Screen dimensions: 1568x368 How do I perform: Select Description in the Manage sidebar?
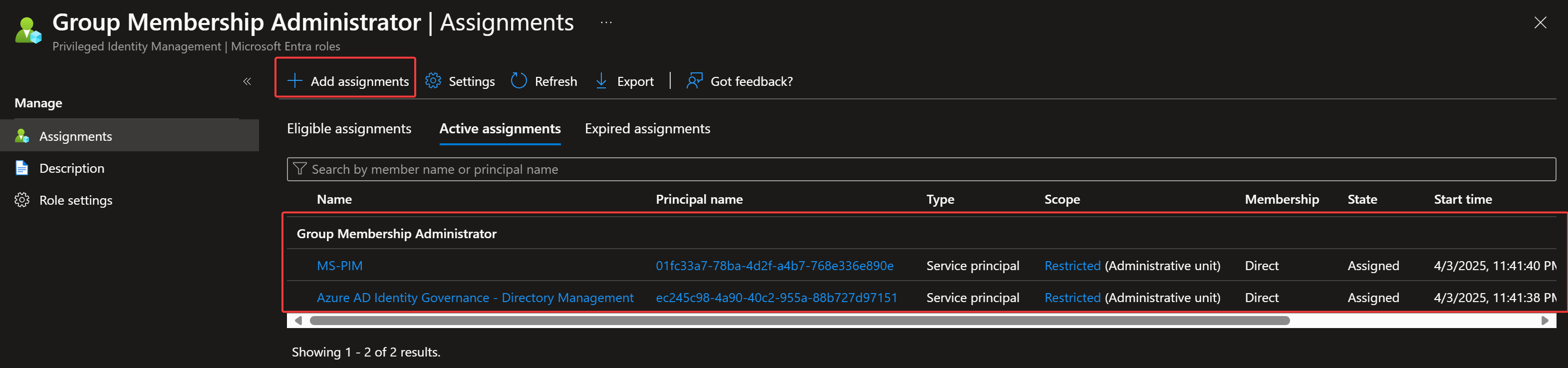(x=71, y=168)
